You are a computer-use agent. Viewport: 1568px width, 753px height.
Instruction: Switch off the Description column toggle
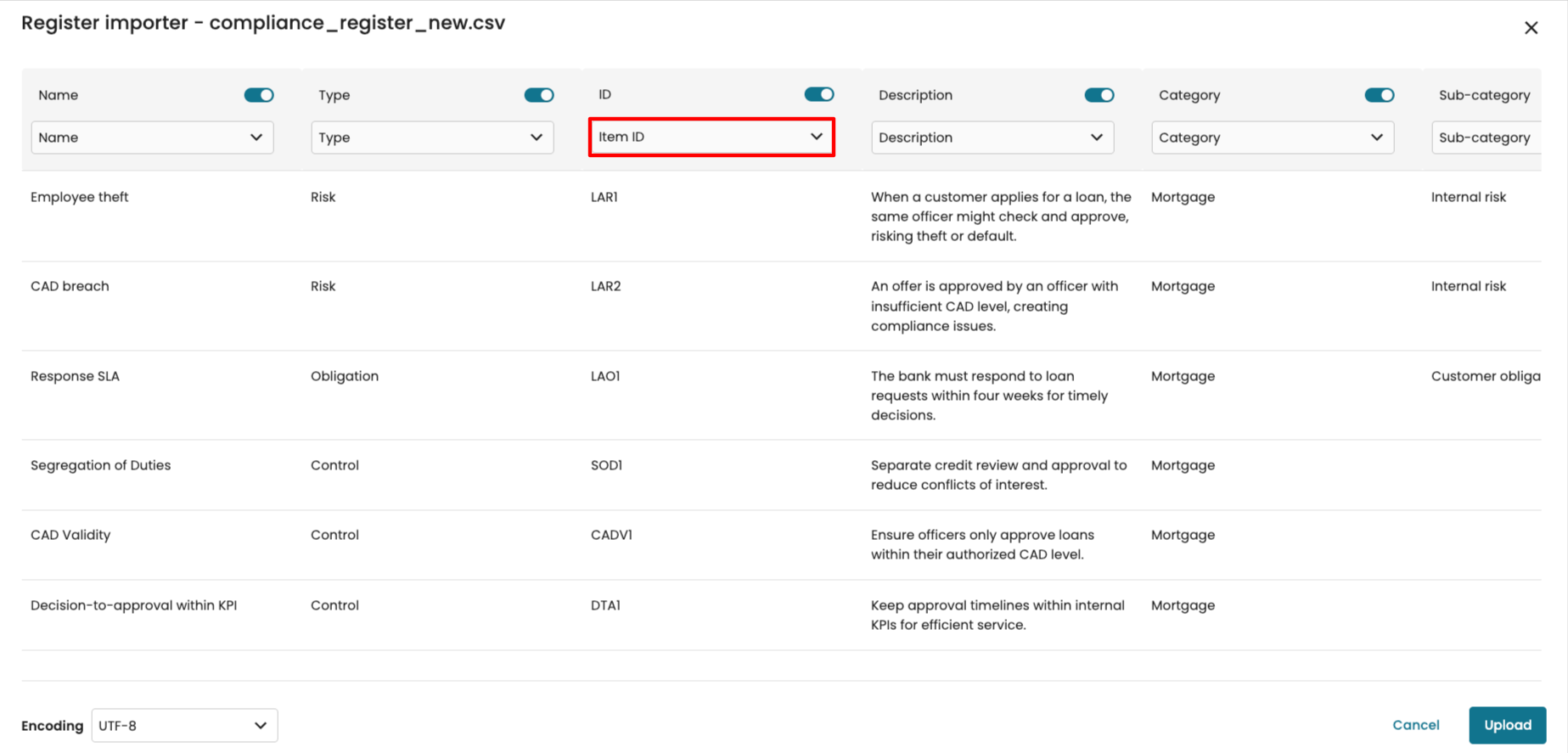pyautogui.click(x=1099, y=95)
